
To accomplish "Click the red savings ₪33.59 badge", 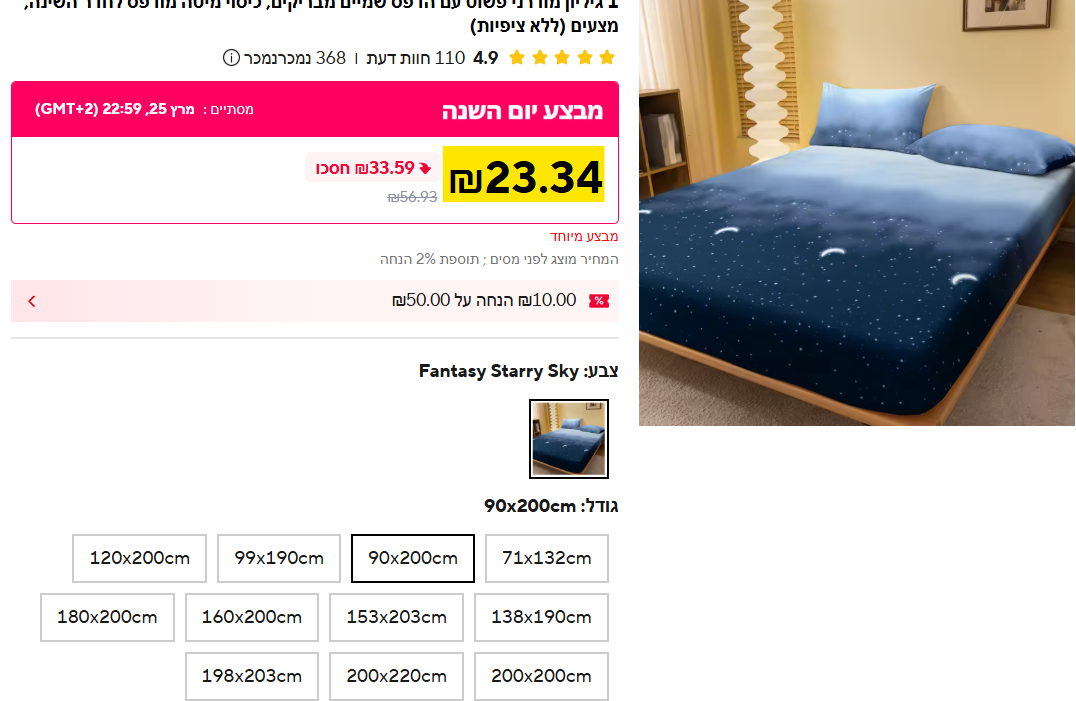I will [373, 168].
